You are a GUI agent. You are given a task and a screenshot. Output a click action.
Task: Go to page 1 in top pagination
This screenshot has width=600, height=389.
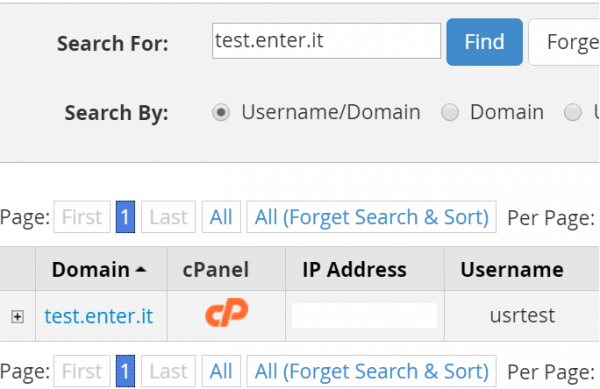click(x=125, y=217)
